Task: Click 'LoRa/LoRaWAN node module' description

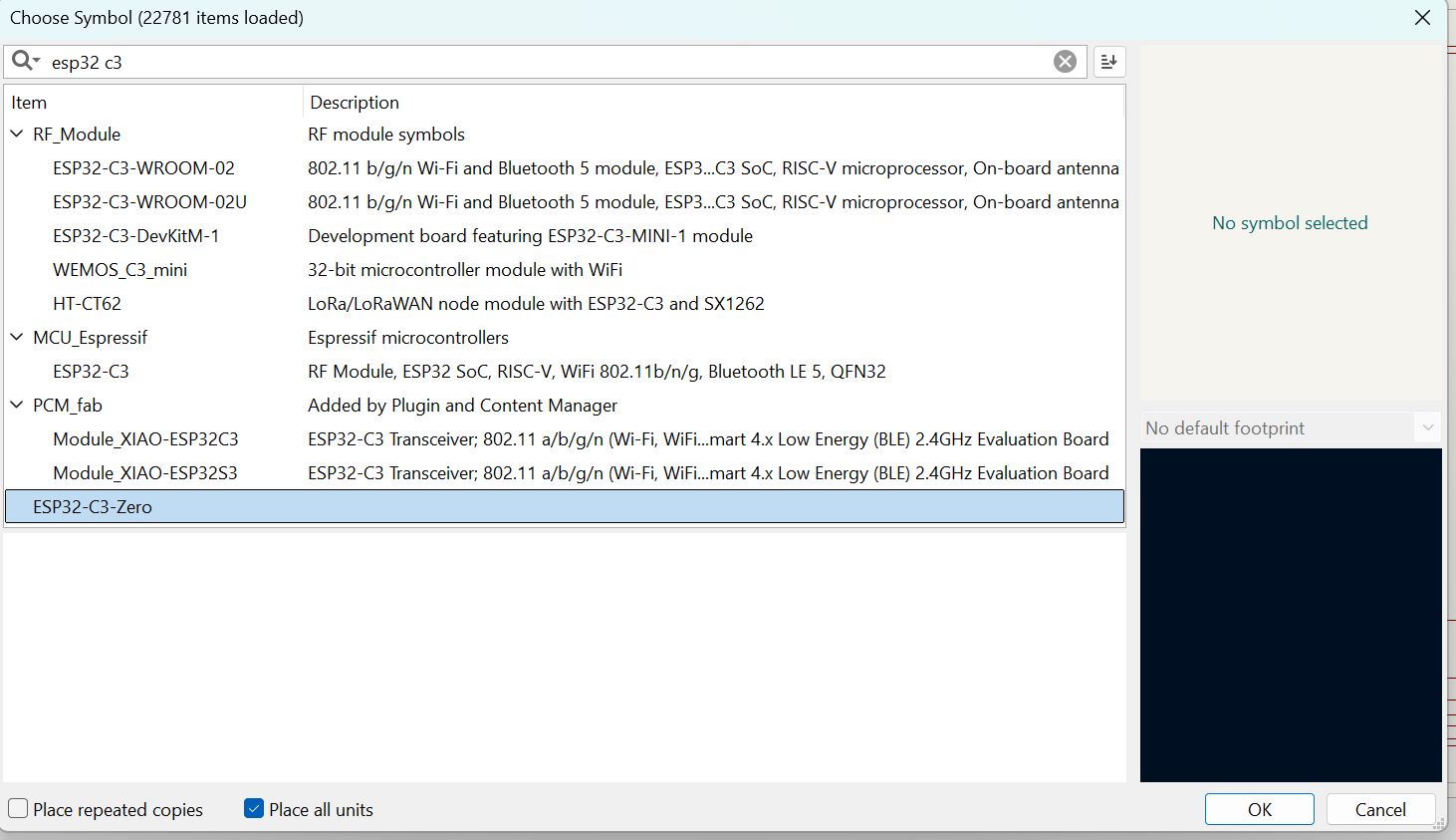Action: (x=536, y=304)
